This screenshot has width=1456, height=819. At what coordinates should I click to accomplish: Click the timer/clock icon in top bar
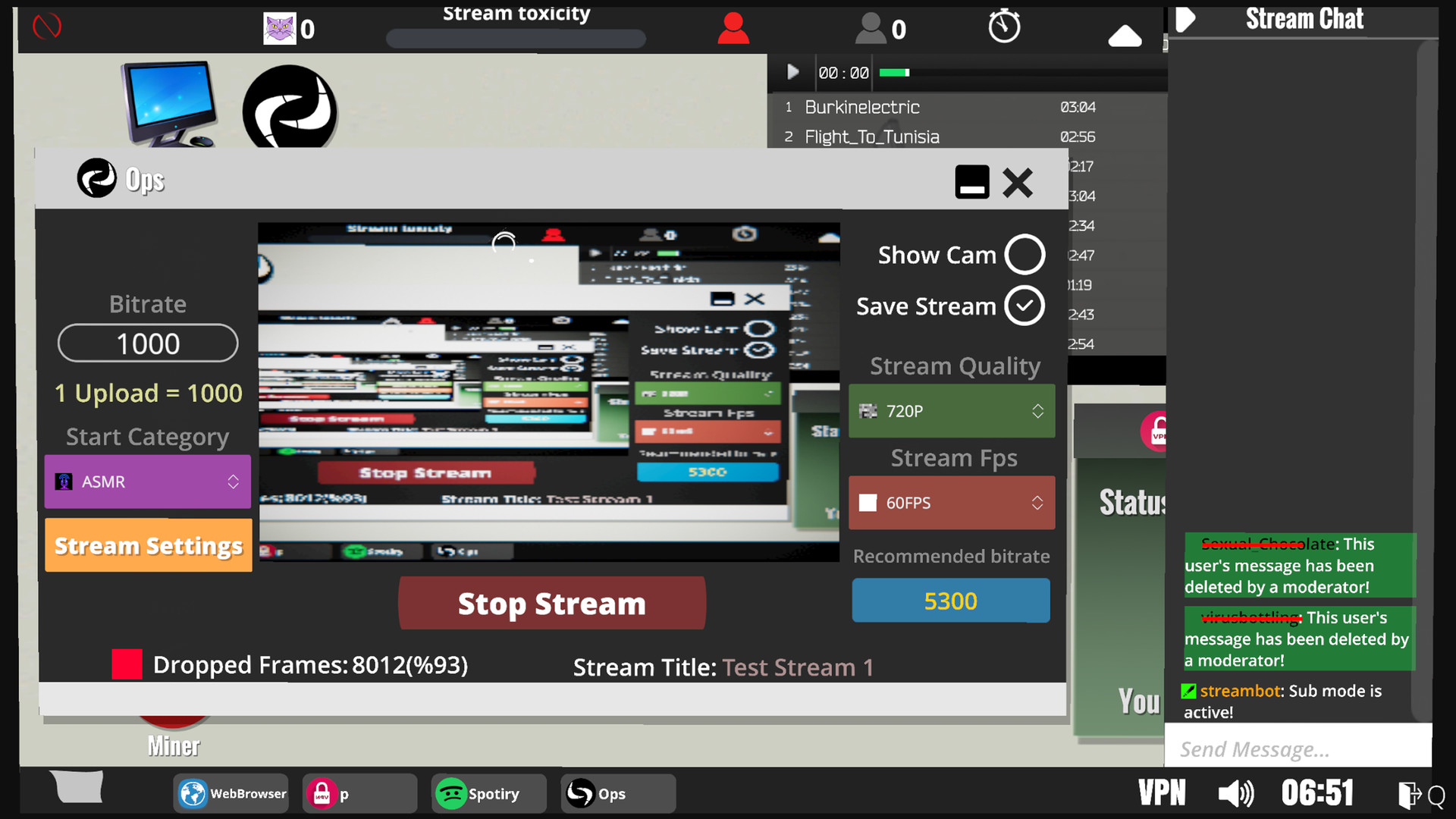click(x=1003, y=27)
